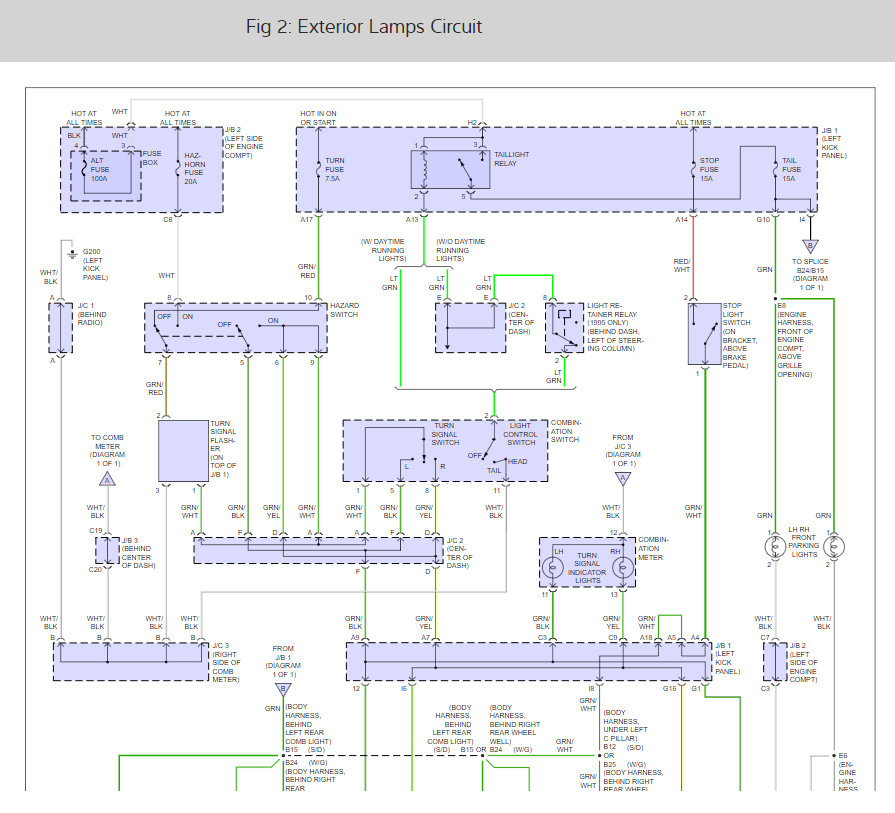Click the triangle B connector under FROM J/B 1
895x813 pixels.
[284, 690]
